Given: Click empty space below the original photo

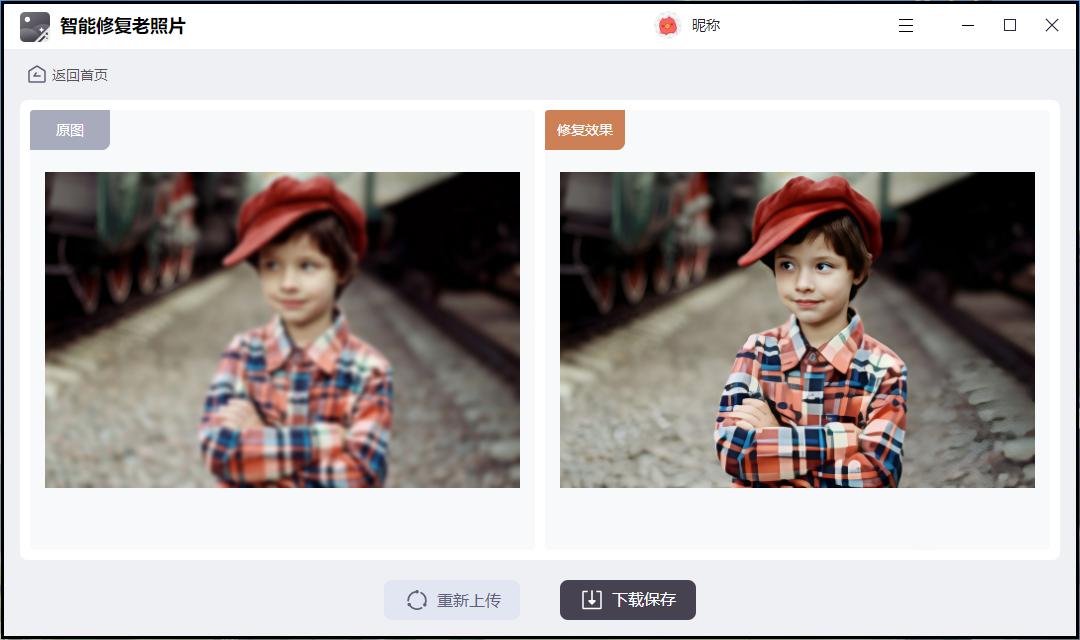Looking at the screenshot, I should (282, 518).
